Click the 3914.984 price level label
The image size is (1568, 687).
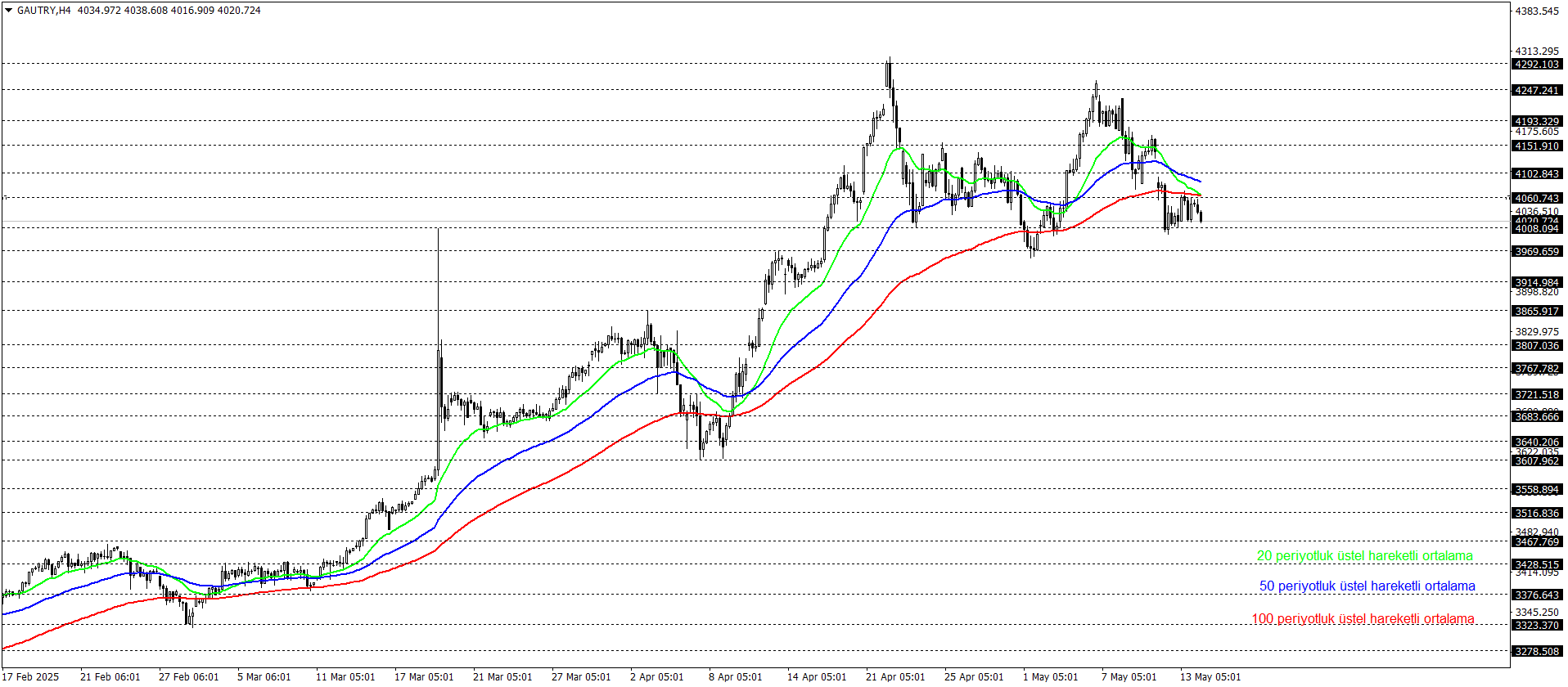(x=1537, y=283)
